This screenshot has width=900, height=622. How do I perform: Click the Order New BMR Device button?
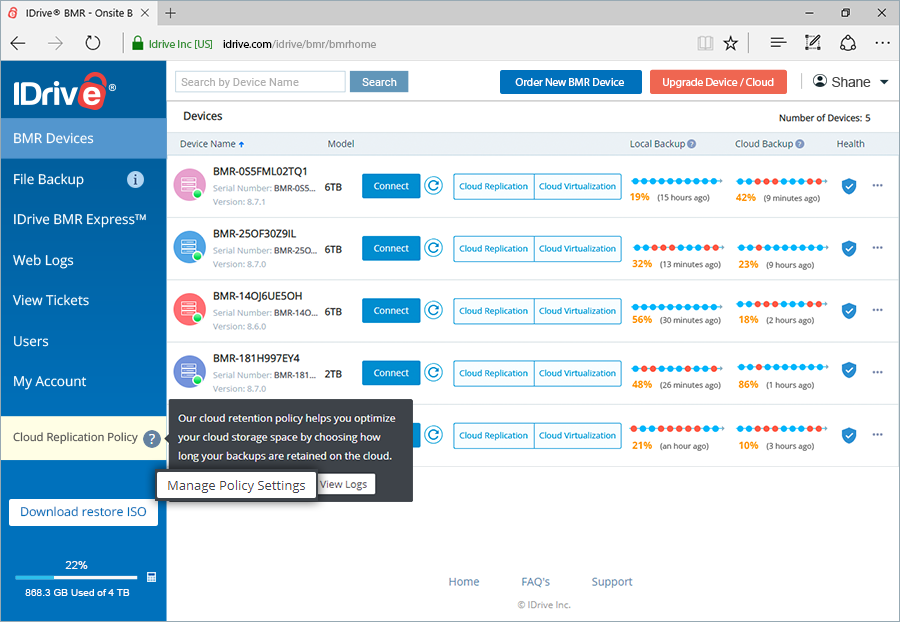click(x=570, y=81)
